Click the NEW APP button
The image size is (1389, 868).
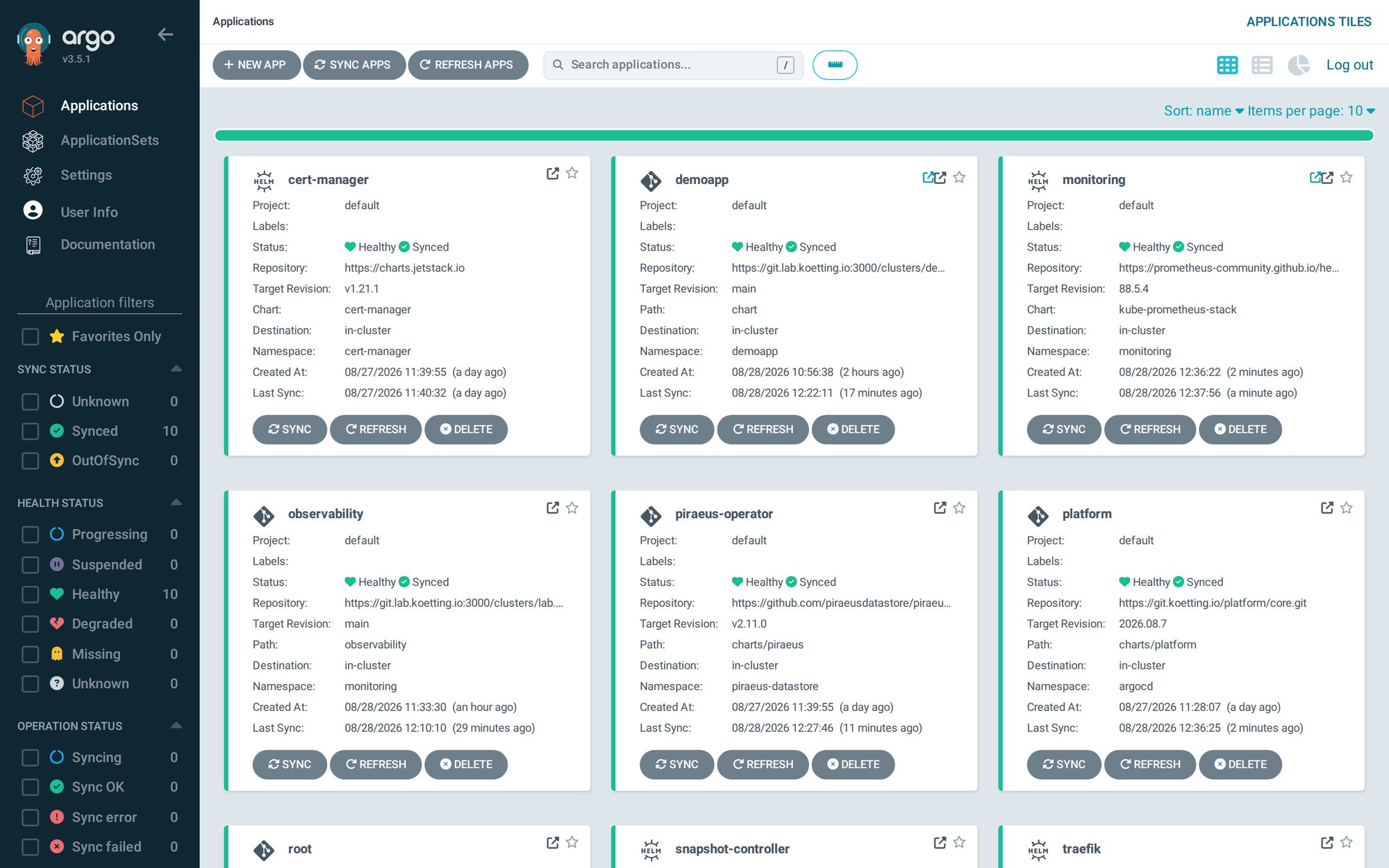pos(256,65)
